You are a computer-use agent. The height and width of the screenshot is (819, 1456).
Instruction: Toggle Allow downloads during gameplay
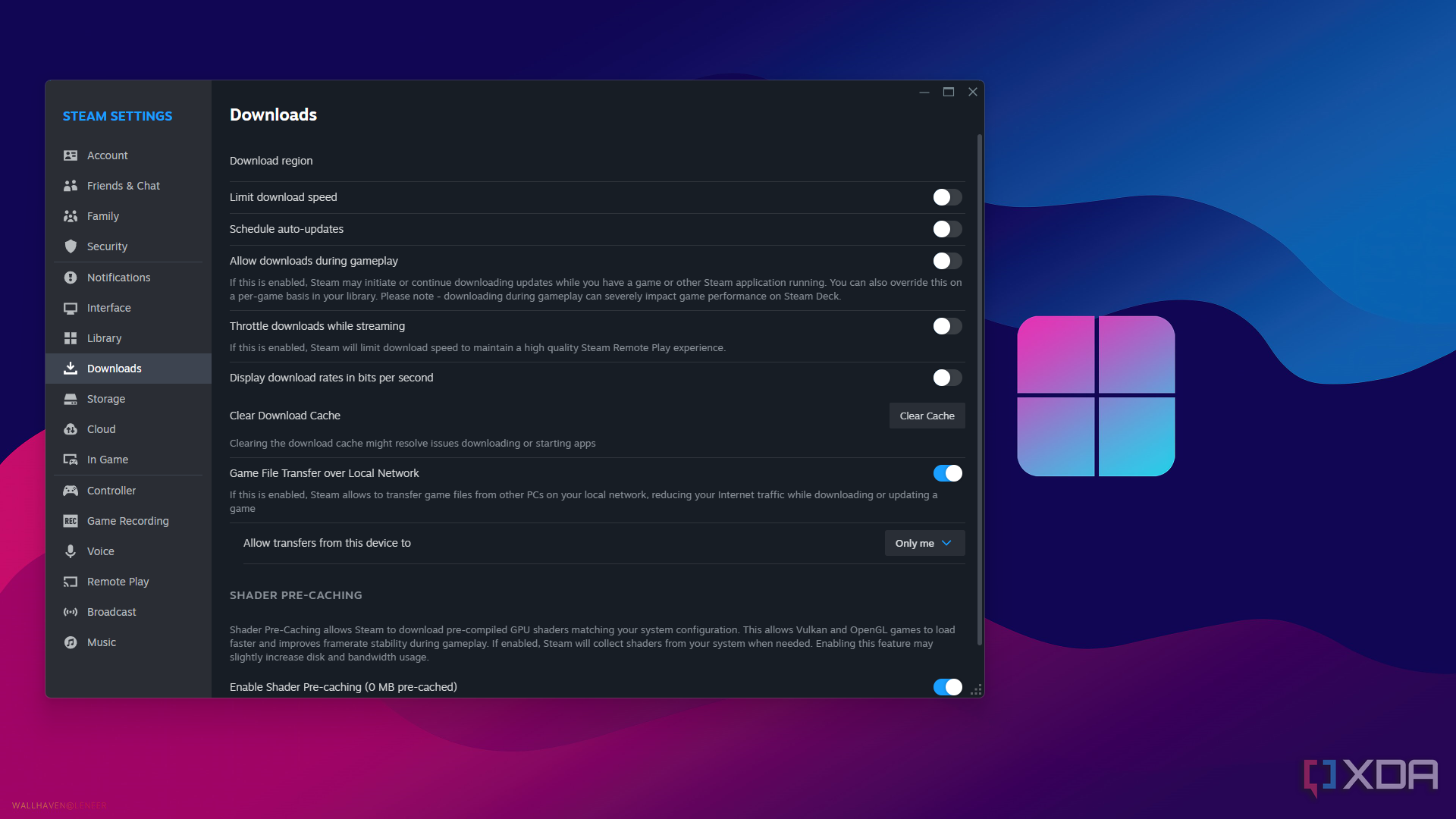[x=946, y=260]
